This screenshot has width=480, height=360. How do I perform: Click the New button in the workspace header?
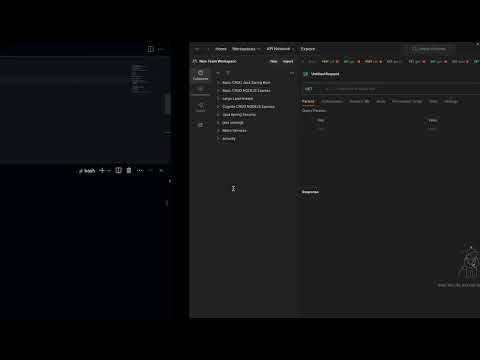click(x=274, y=61)
